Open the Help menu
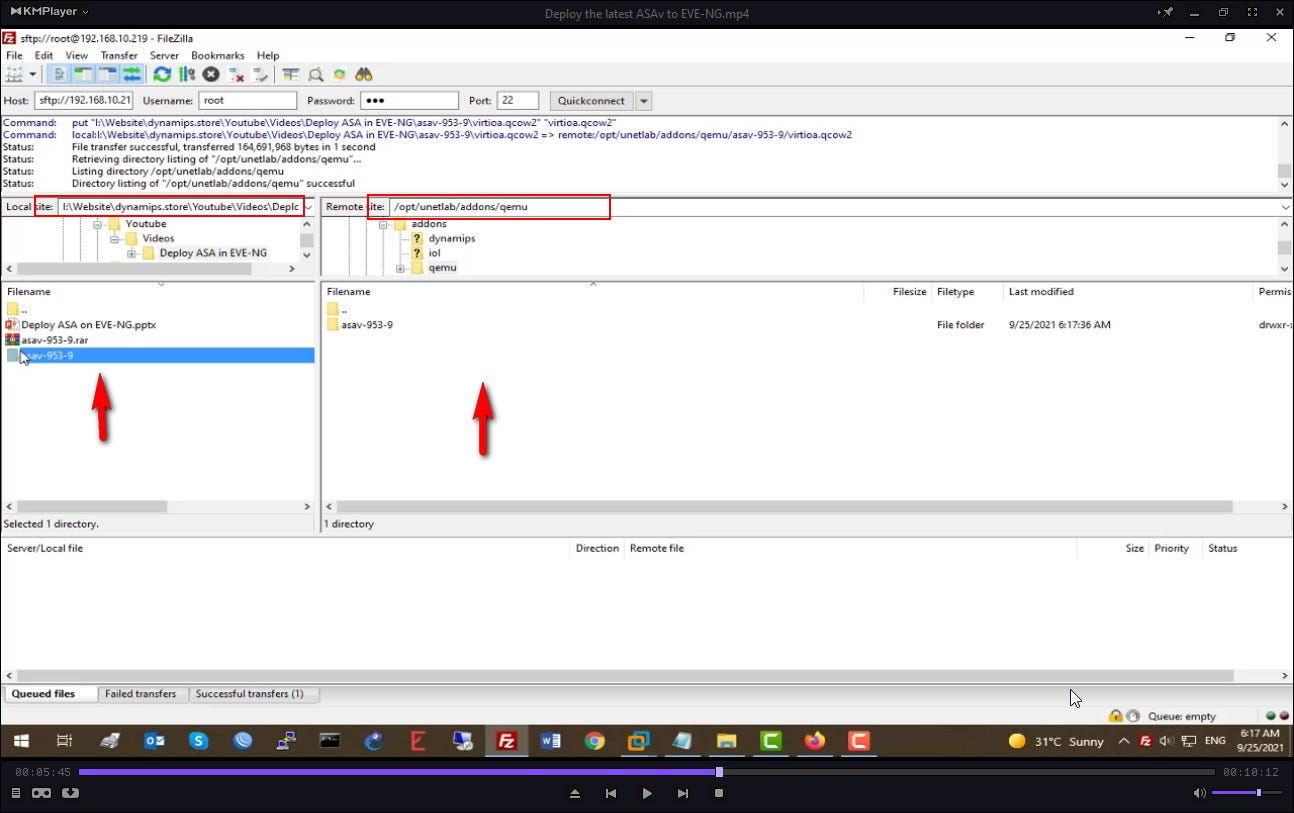The height and width of the screenshot is (813, 1294). pos(268,56)
